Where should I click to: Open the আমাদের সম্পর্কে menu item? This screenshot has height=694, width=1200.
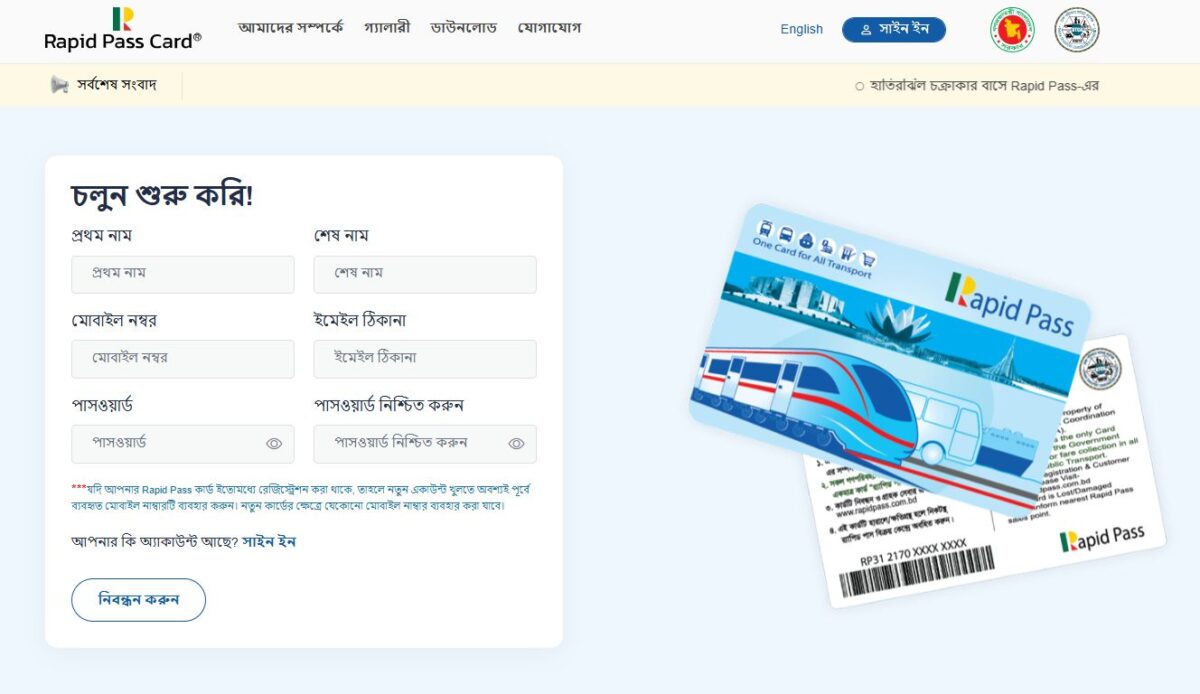290,28
